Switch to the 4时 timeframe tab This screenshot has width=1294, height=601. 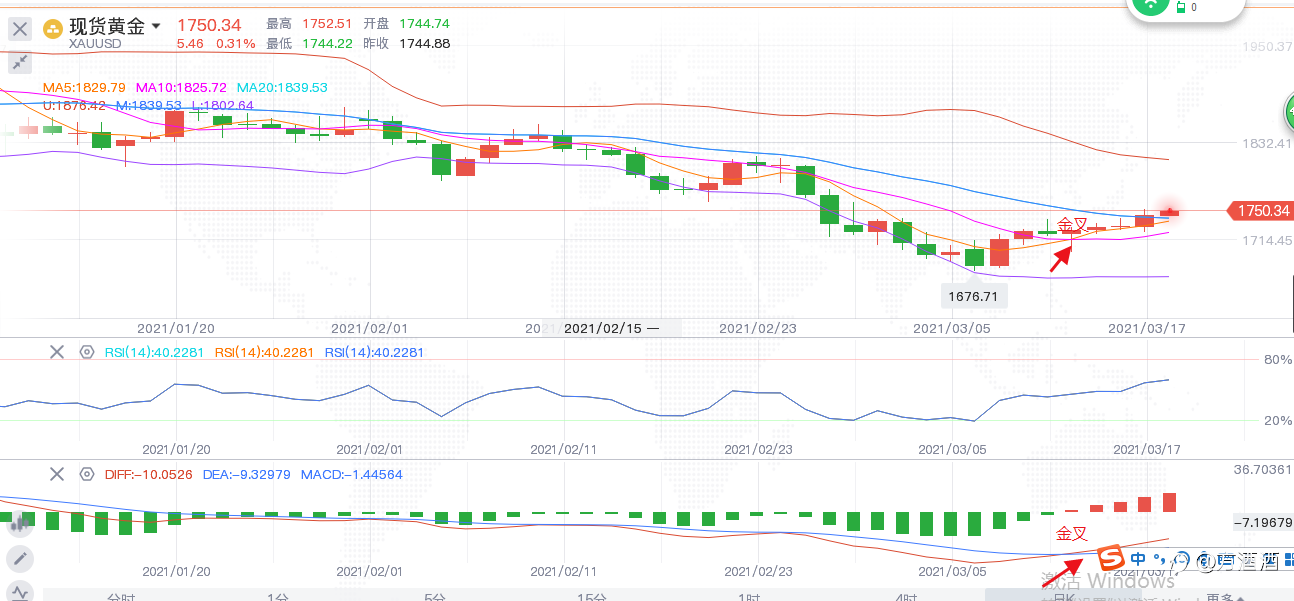pyautogui.click(x=906, y=596)
